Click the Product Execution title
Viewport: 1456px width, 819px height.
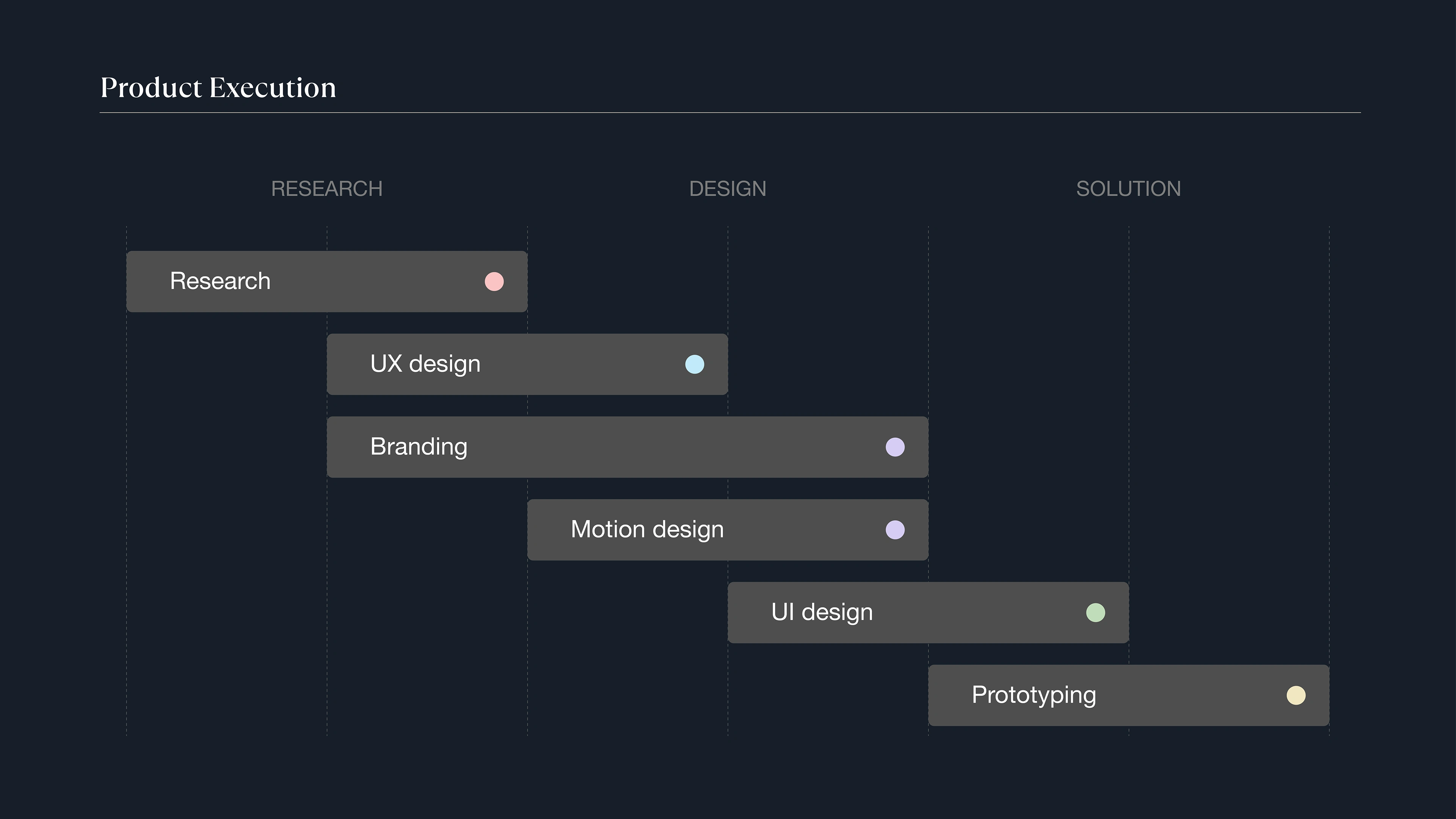pyautogui.click(x=218, y=88)
